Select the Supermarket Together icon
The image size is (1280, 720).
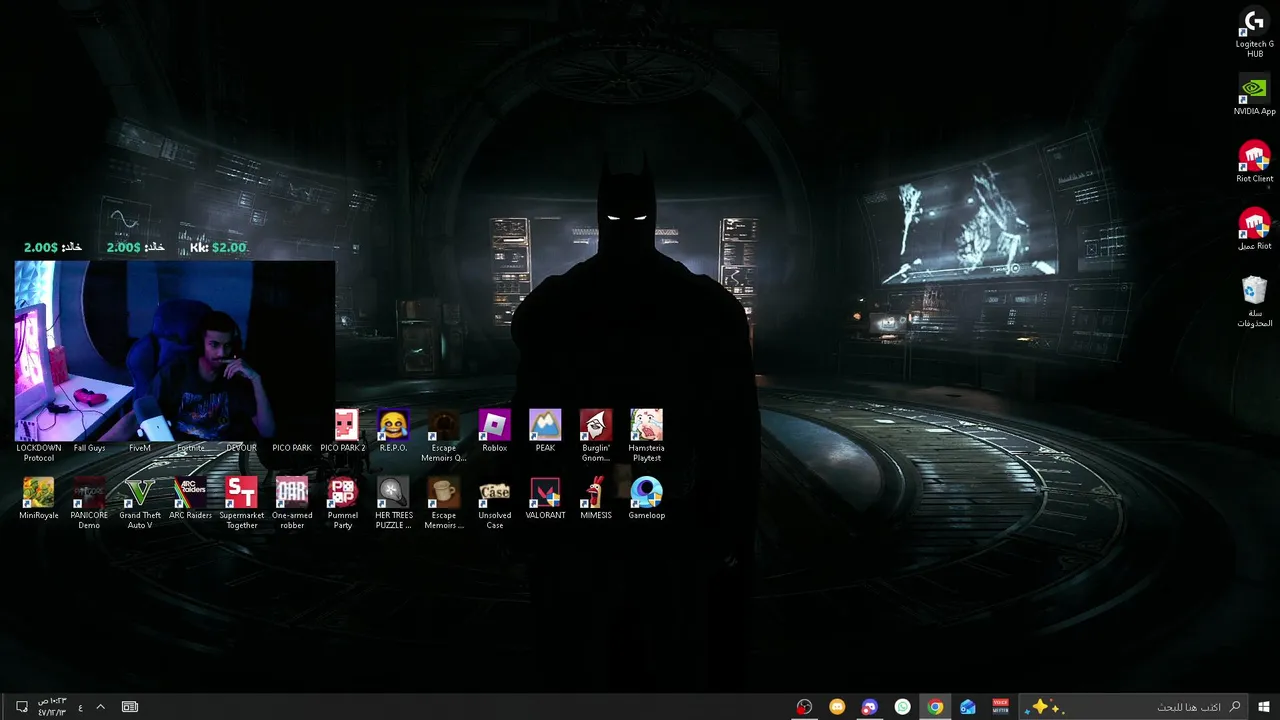pos(241,503)
